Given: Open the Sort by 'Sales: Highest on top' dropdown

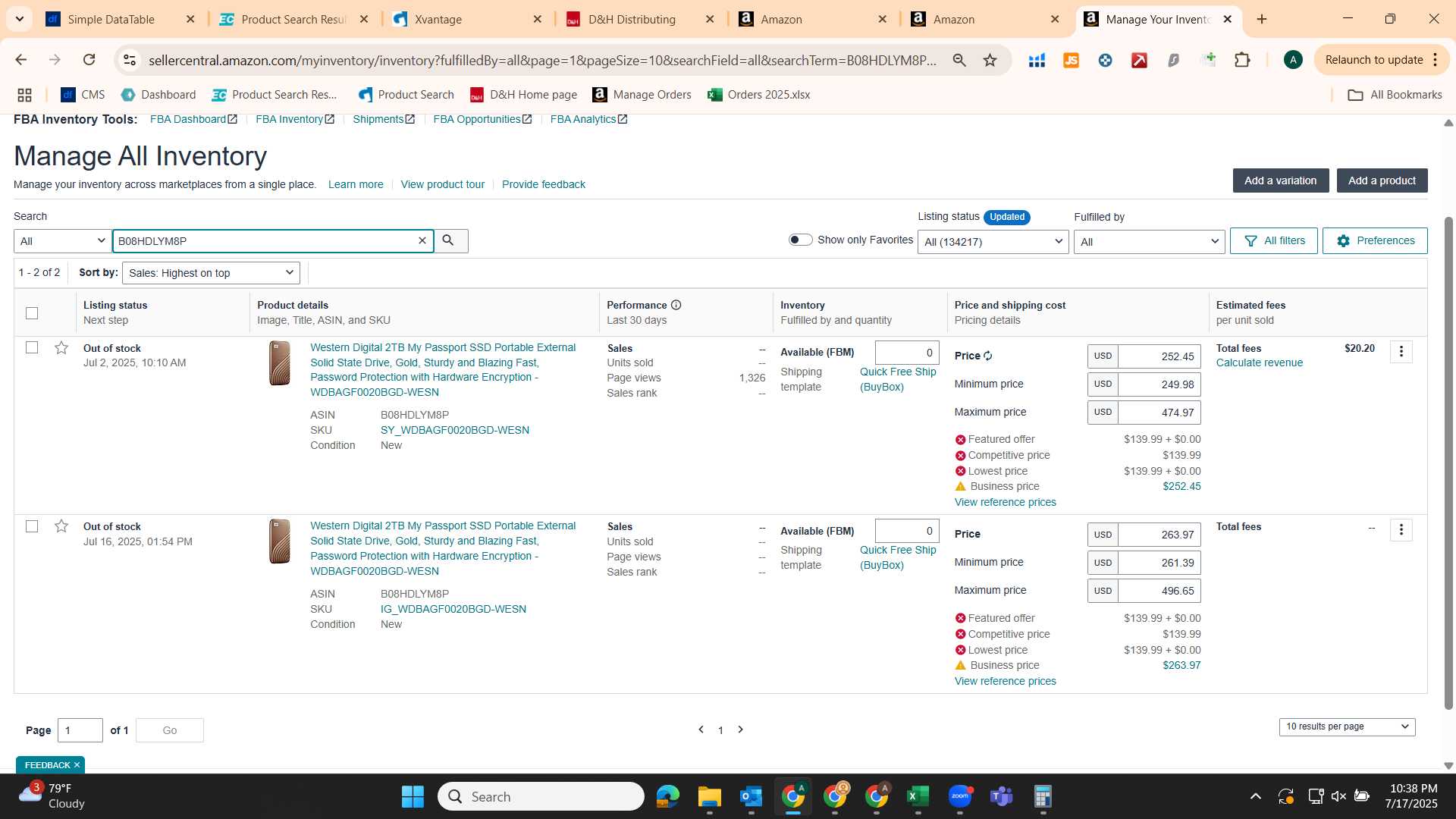Looking at the screenshot, I should (211, 273).
